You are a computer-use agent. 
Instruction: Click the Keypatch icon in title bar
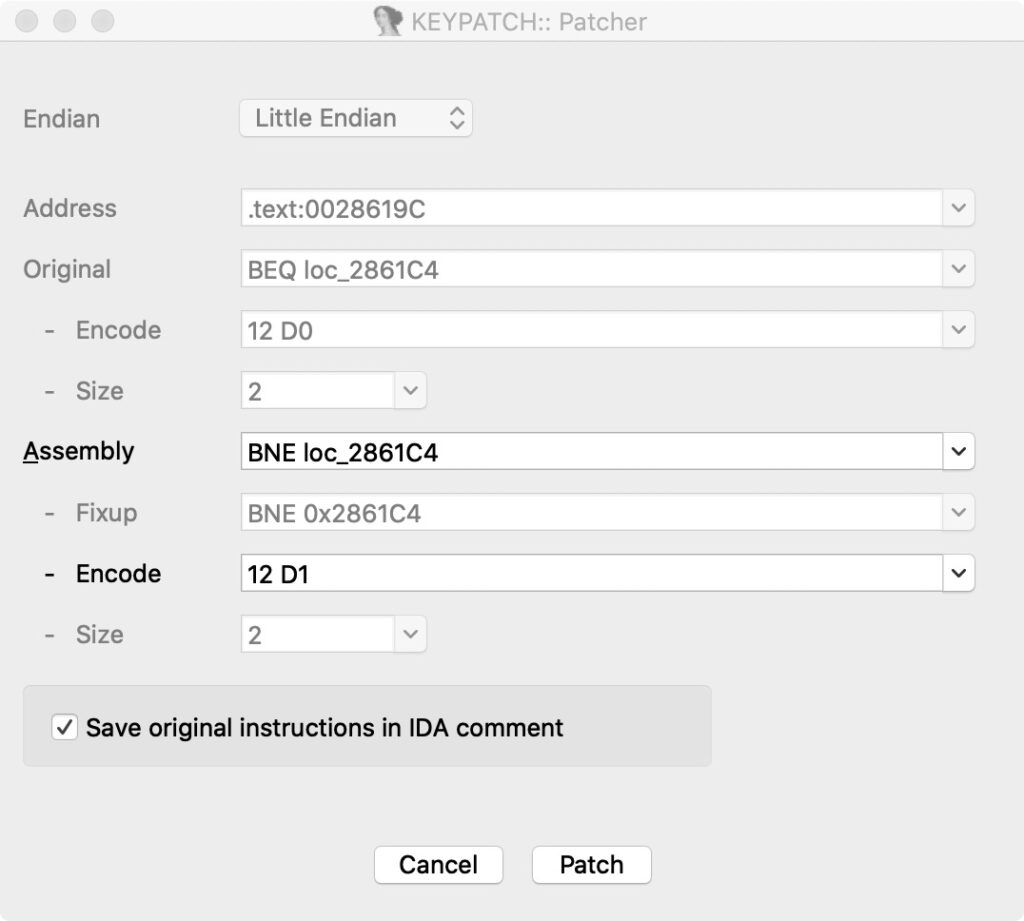pyautogui.click(x=389, y=21)
